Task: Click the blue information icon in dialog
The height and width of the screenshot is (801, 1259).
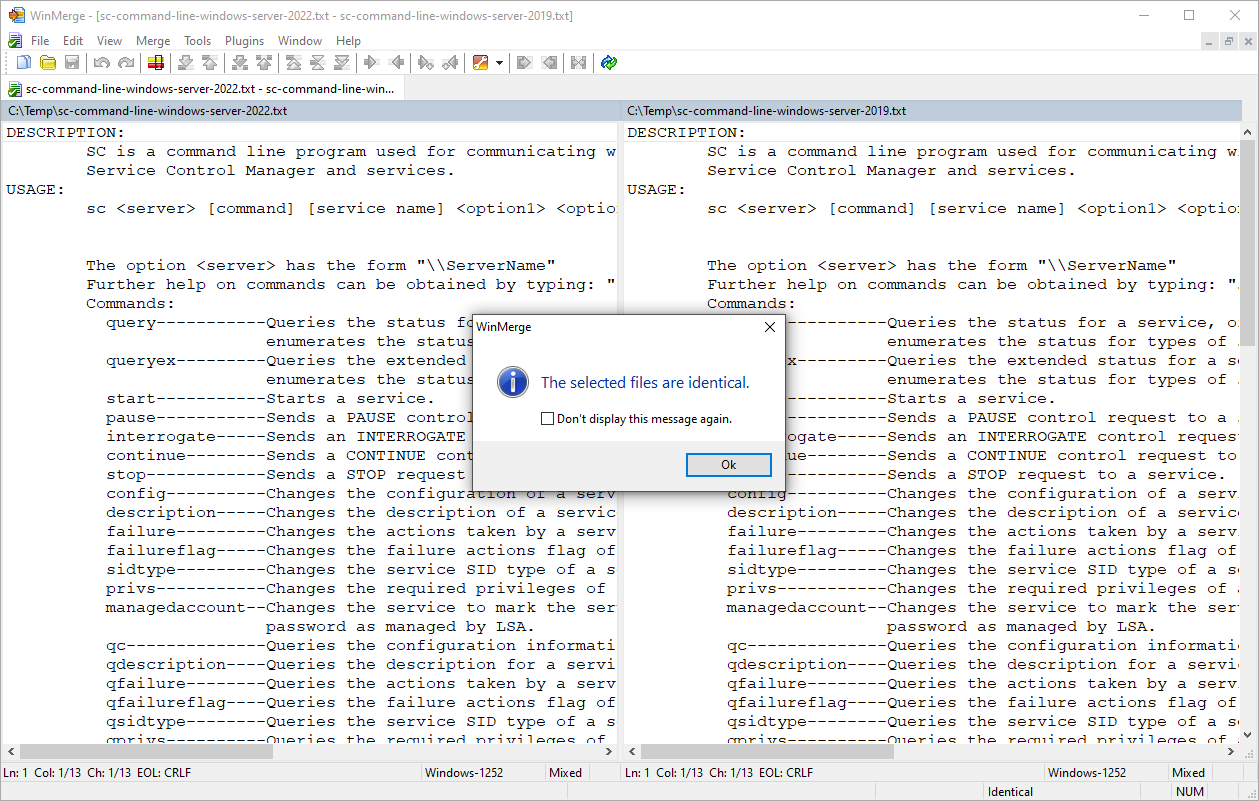Action: 513,382
